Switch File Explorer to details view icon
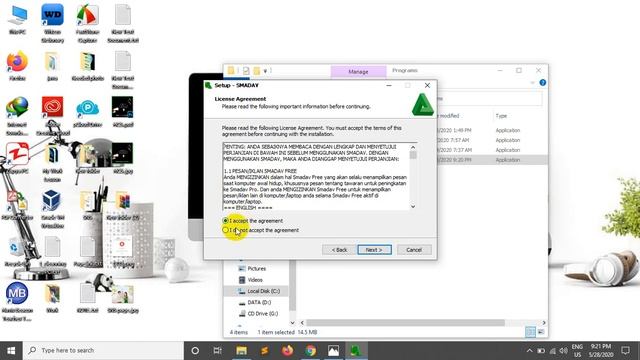Image resolution: width=640 pixels, height=360 pixels. pyautogui.click(x=530, y=332)
